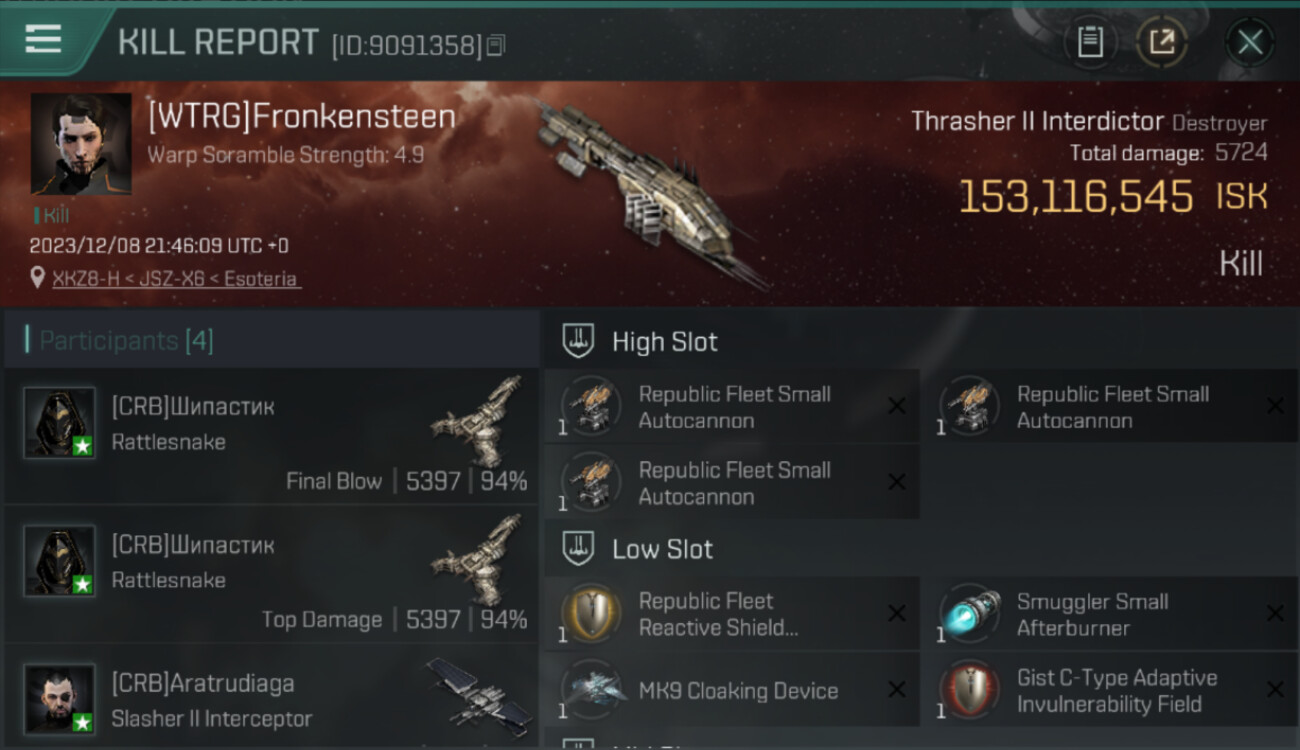Click the Smuggler Small Afterburner icon
1300x750 pixels.
(969, 614)
